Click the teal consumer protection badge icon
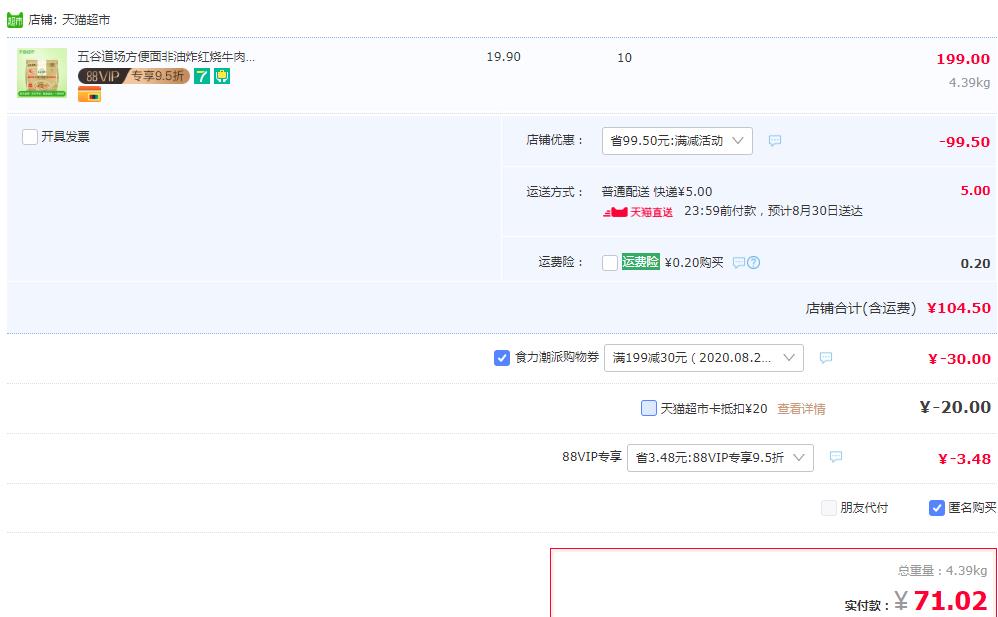Image resolution: width=998 pixels, height=617 pixels. click(x=222, y=76)
